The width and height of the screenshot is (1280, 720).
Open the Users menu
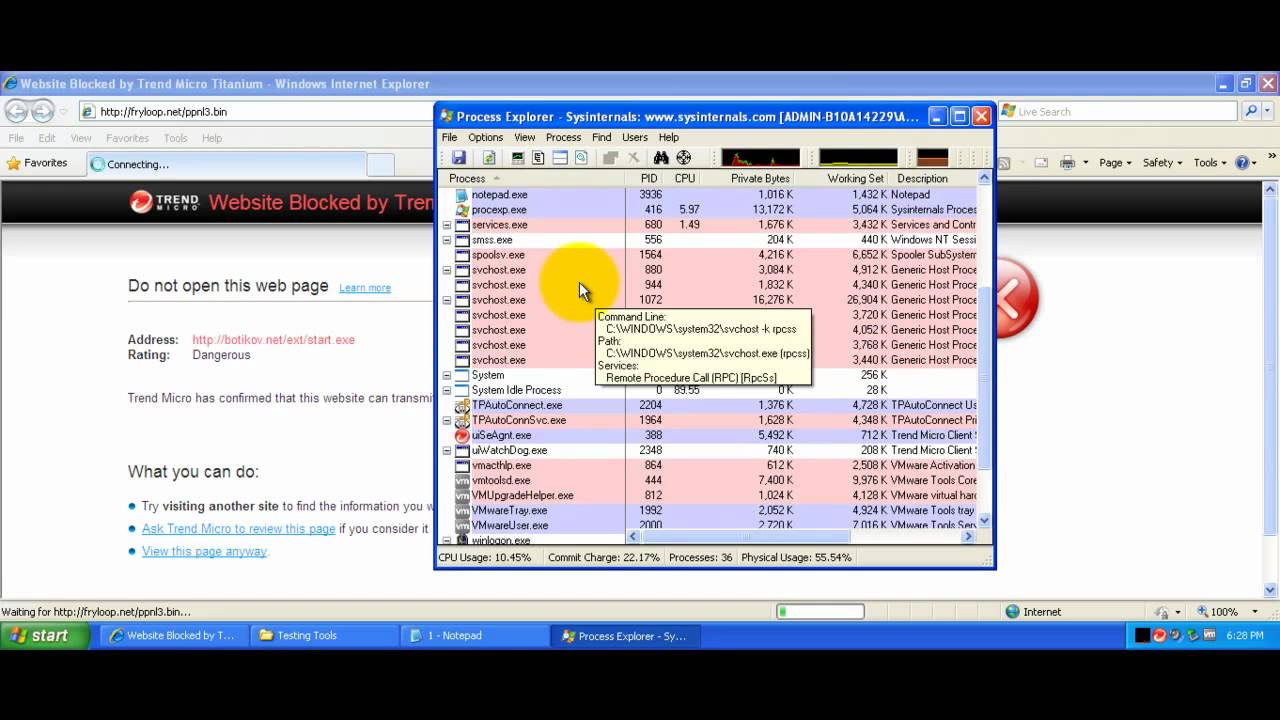[635, 137]
